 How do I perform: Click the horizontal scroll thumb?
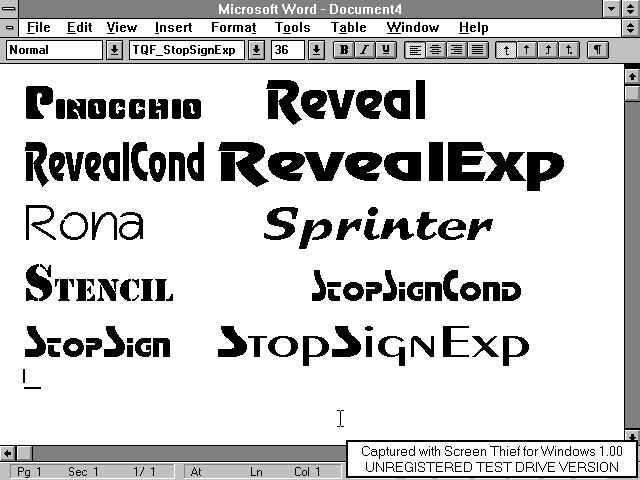coord(24,453)
